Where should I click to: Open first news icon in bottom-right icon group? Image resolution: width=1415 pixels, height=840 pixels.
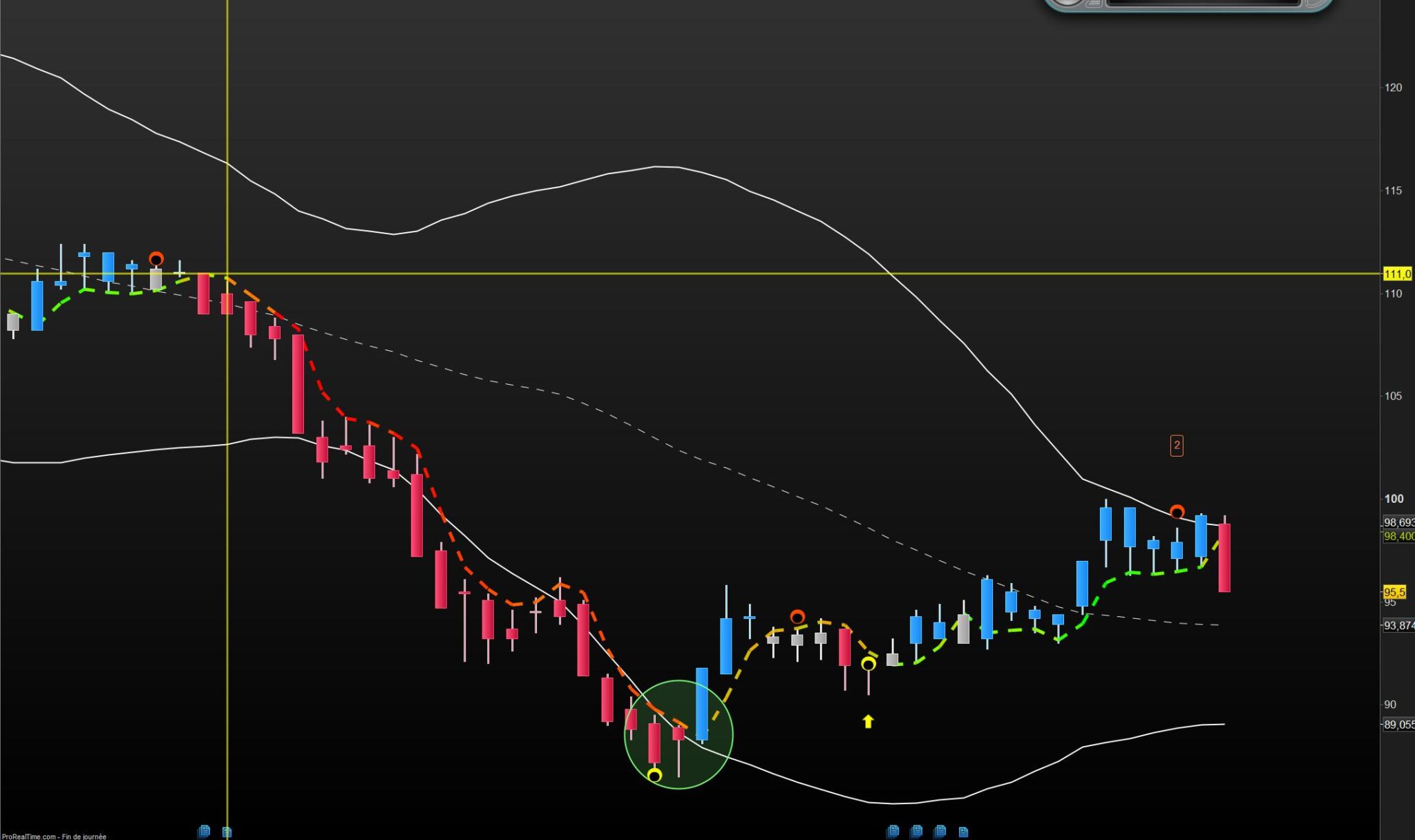[893, 831]
